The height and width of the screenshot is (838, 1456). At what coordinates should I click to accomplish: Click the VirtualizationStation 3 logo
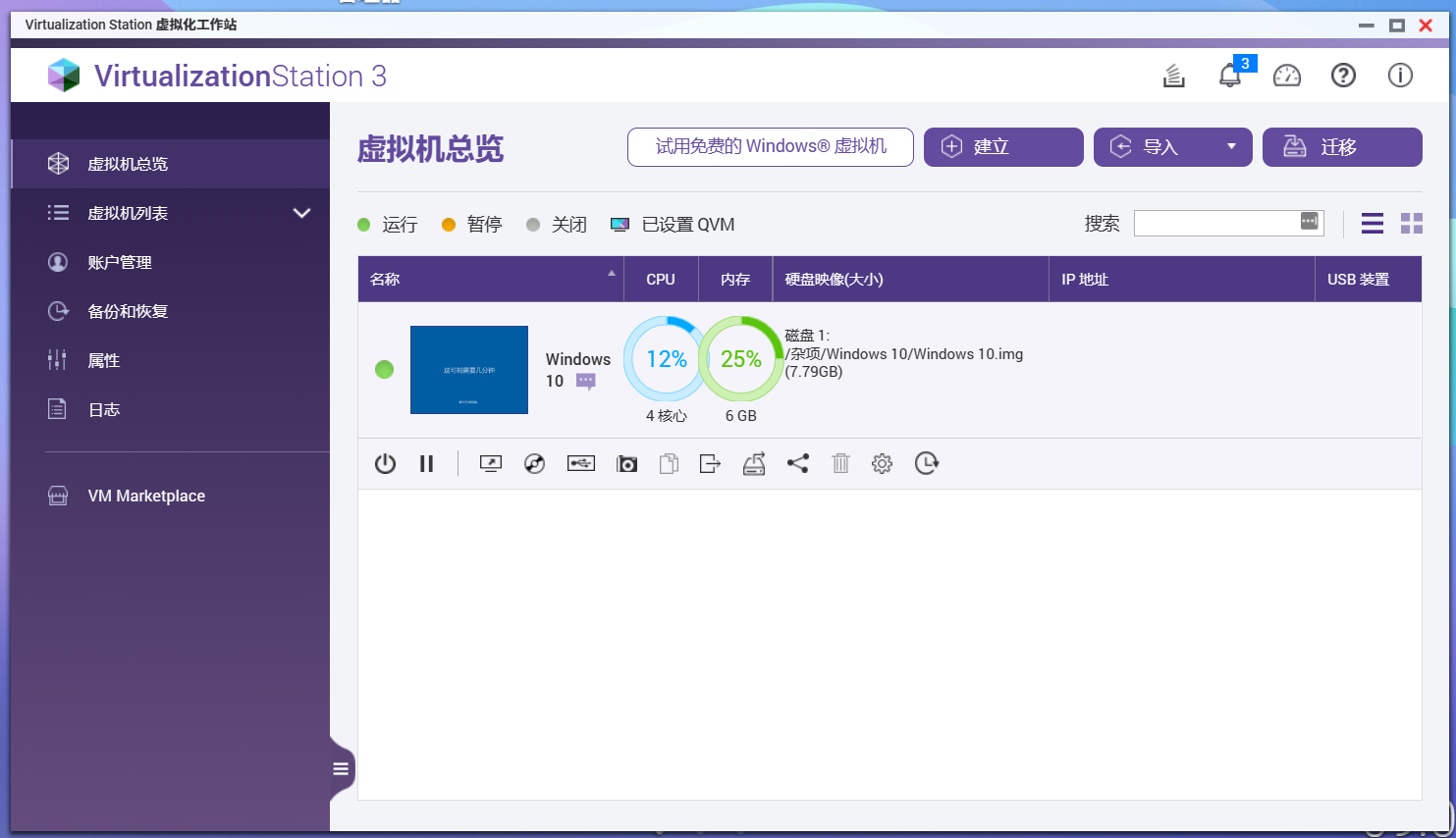[217, 76]
